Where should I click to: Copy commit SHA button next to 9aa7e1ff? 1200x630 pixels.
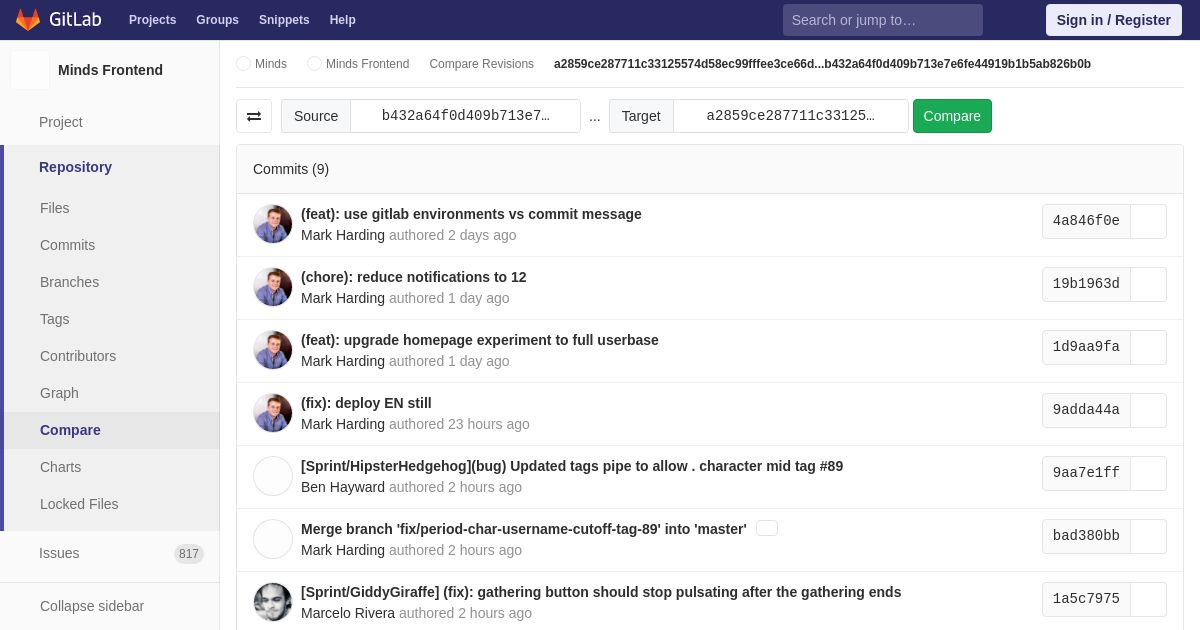point(1149,474)
